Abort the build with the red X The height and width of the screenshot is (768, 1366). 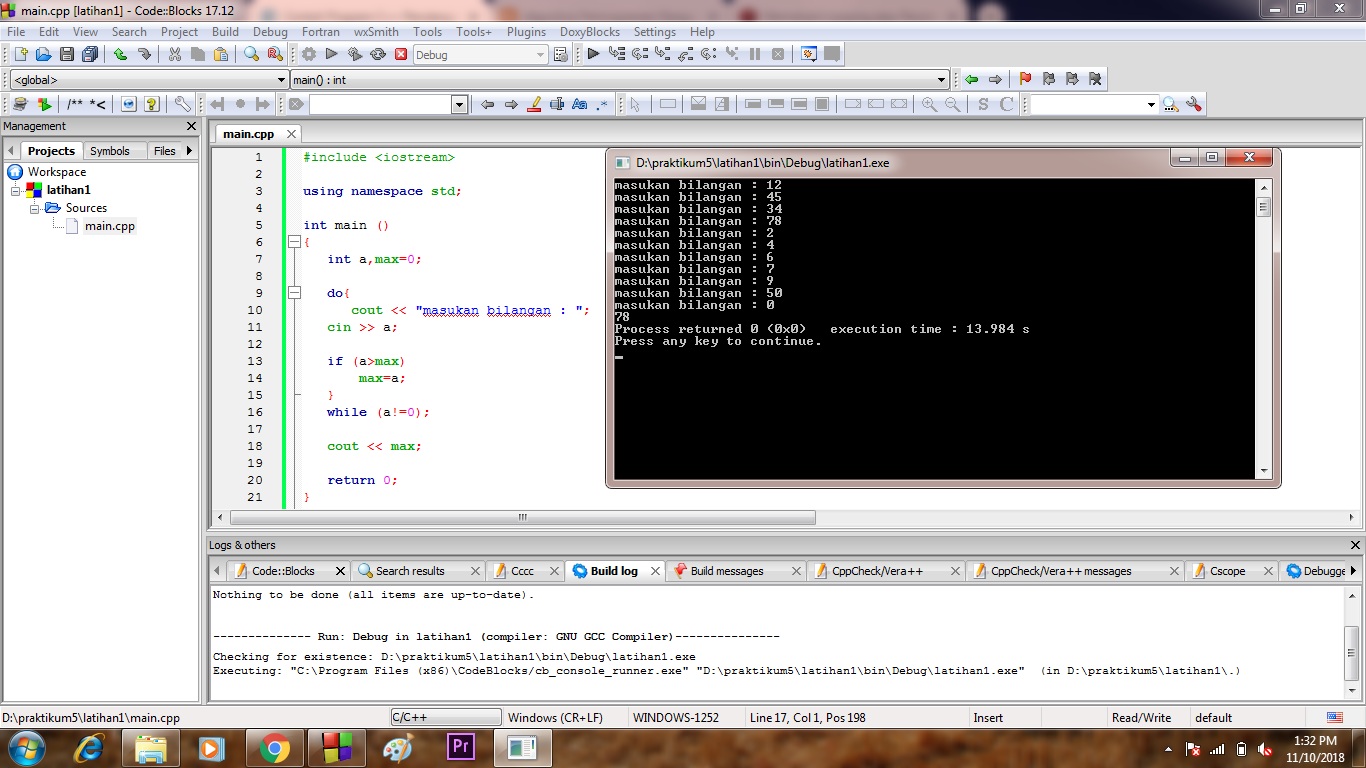click(x=401, y=54)
